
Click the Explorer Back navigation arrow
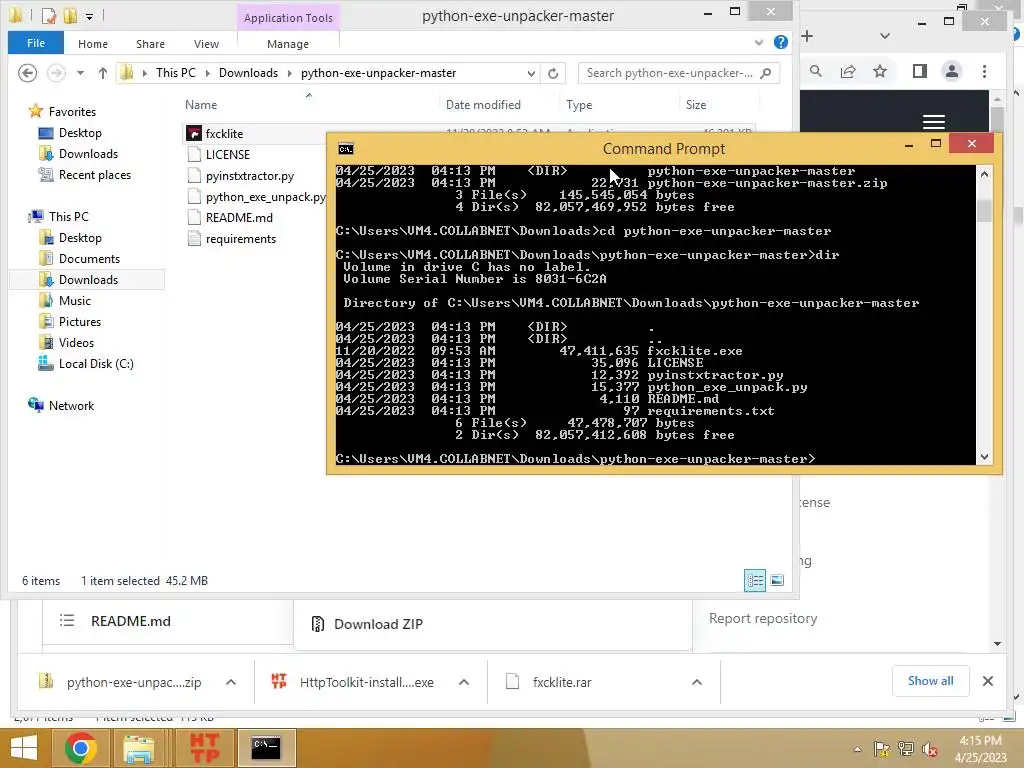click(27, 72)
